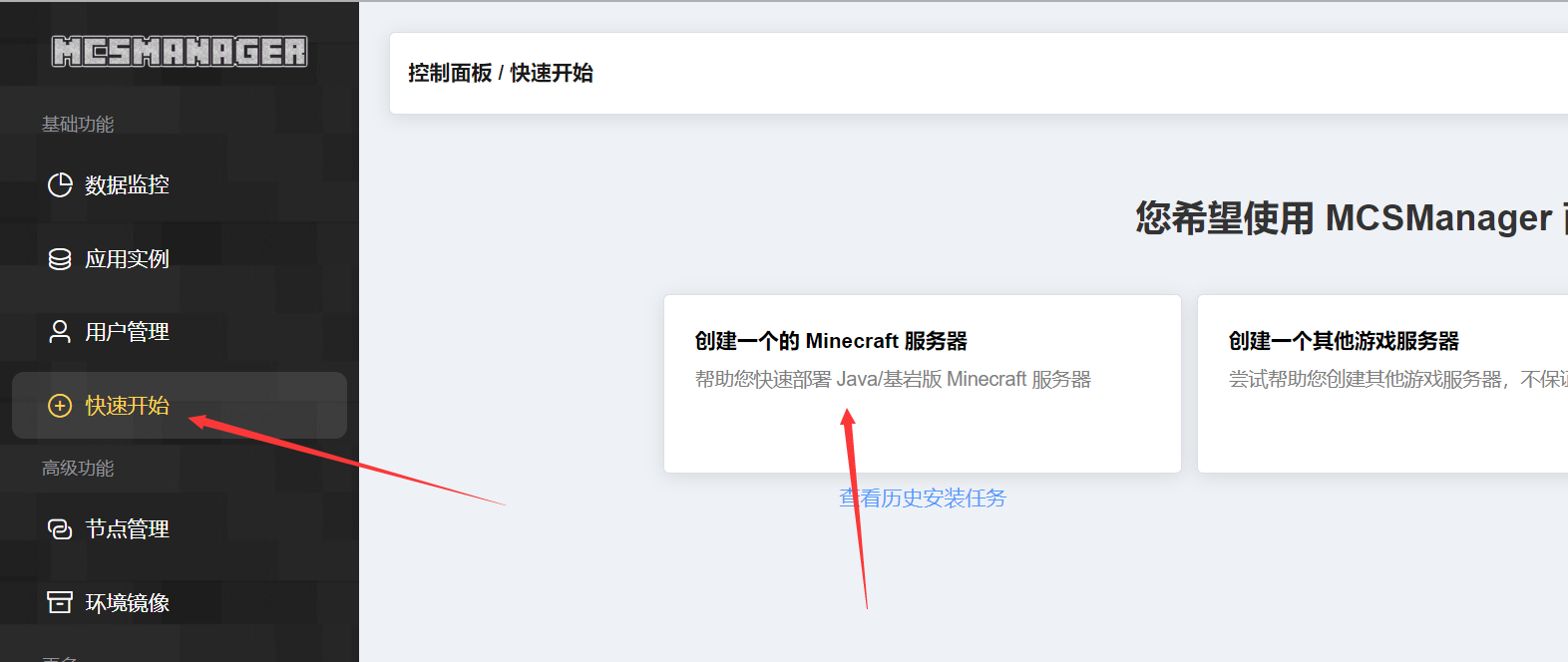Open 查看历史安装任务 link
Image resolution: width=1568 pixels, height=662 pixels.
(x=923, y=497)
